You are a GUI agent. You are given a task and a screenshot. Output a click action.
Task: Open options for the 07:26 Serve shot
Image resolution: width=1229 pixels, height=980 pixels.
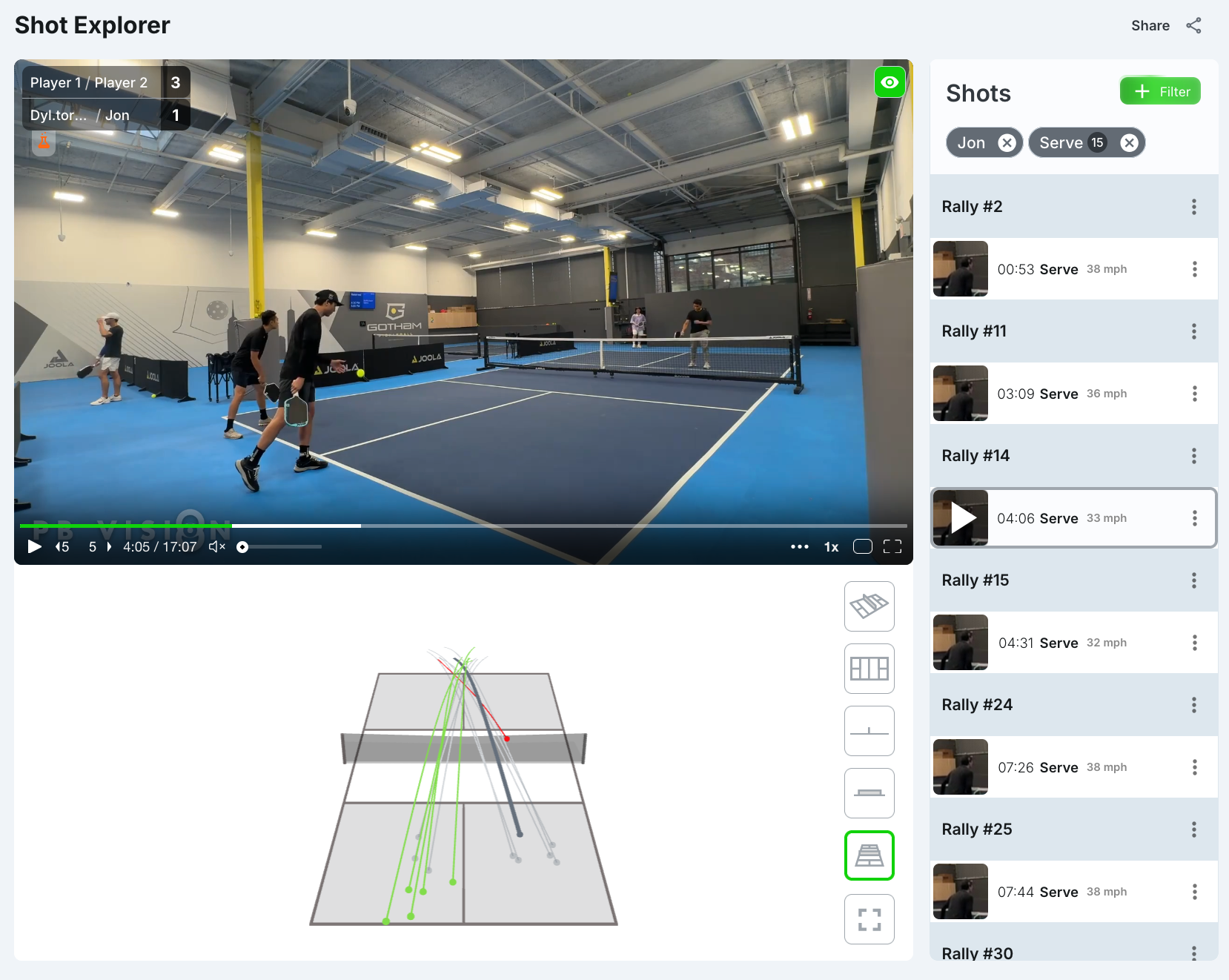1194,767
